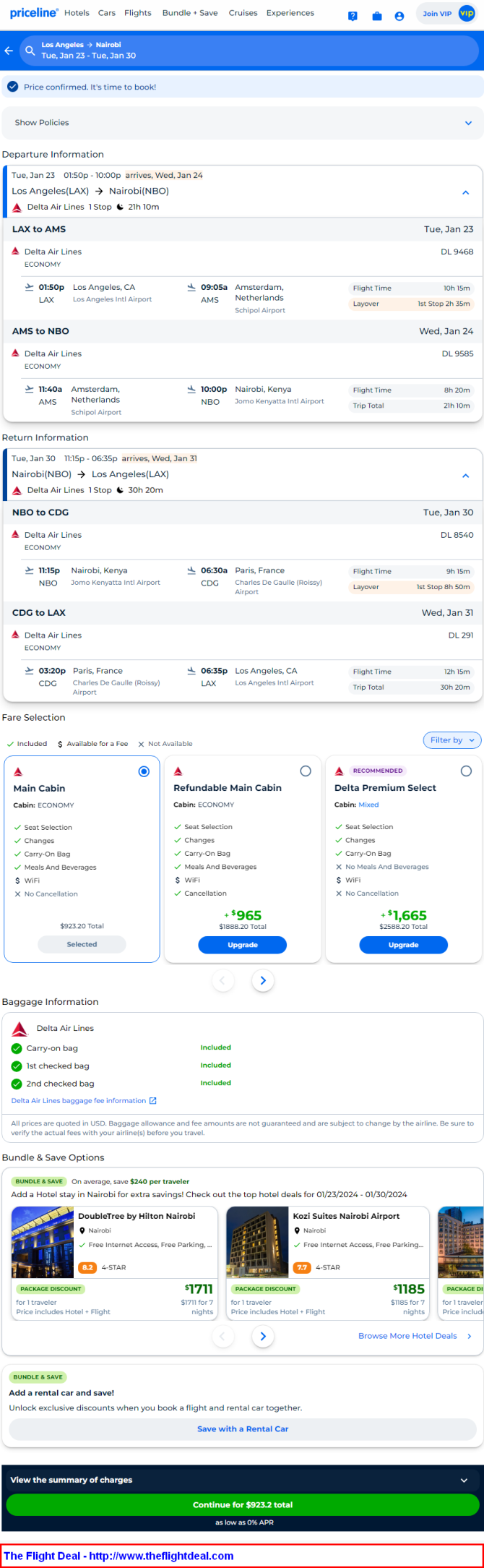Image resolution: width=484 pixels, height=1568 pixels.
Task: Click the Kozi Suites $1185 package price
Action: tap(409, 1289)
